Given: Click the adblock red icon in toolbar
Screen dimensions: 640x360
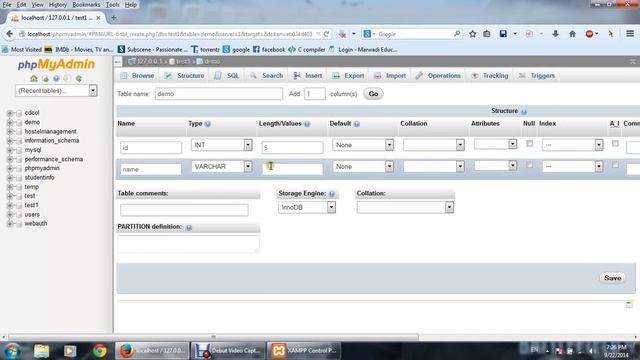Looking at the screenshot, I should click(589, 34).
